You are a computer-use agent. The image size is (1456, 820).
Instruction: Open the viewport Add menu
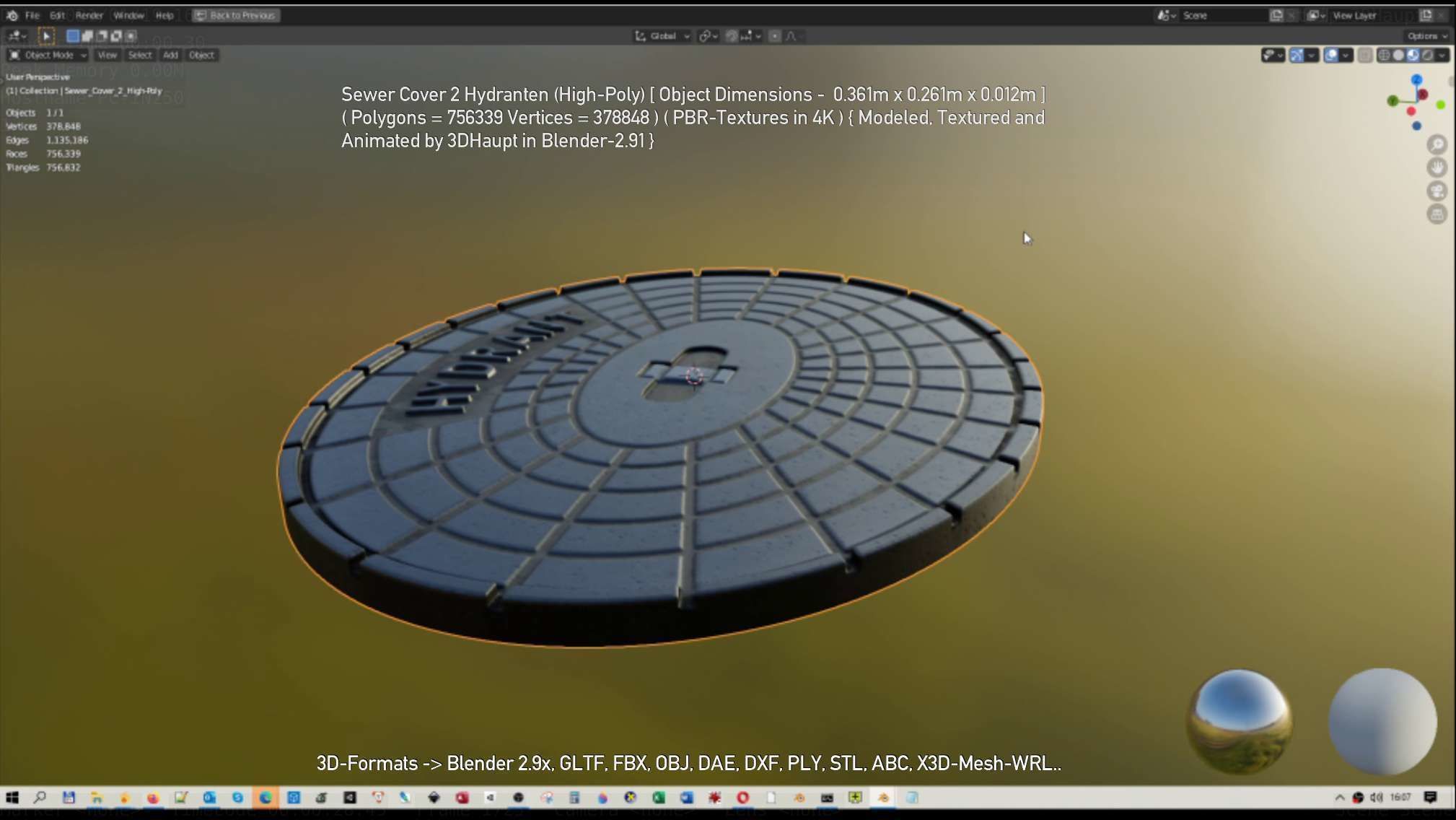[x=170, y=55]
